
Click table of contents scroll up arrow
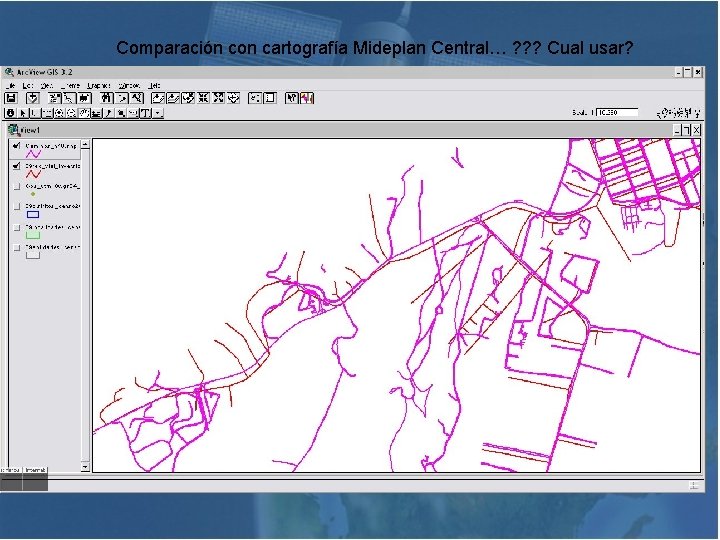(x=85, y=145)
